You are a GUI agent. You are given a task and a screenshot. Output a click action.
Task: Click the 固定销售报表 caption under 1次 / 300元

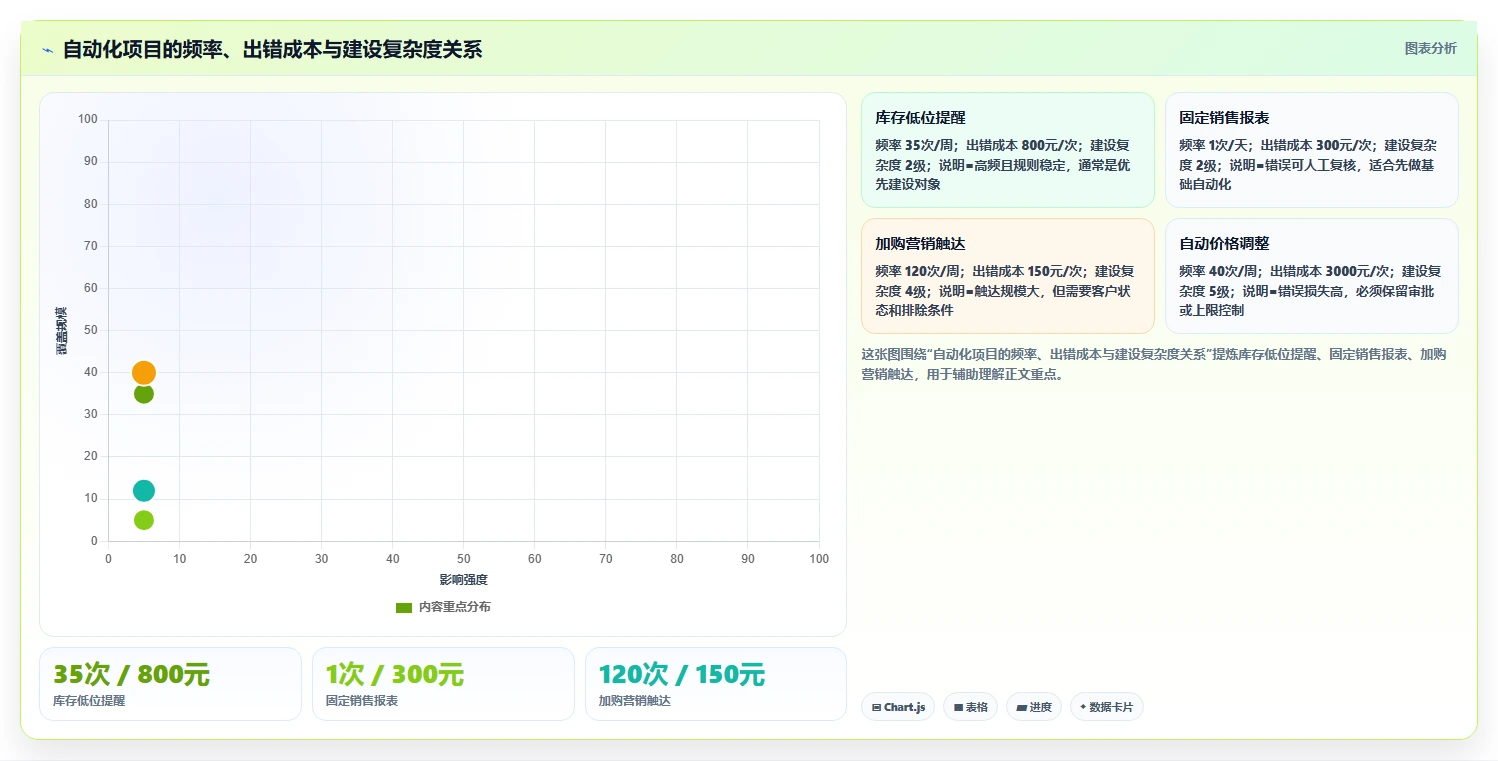(362, 701)
